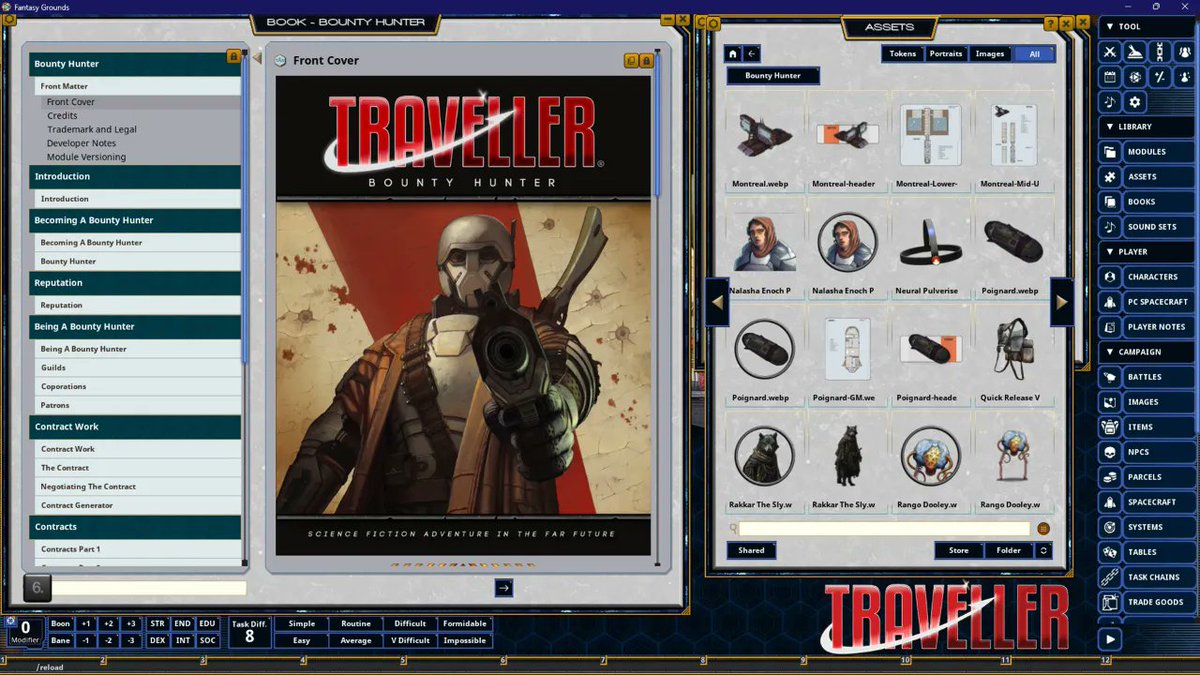Image resolution: width=1200 pixels, height=675 pixels.
Task: Open the NPCs skull icon
Action: pyautogui.click(x=1109, y=452)
